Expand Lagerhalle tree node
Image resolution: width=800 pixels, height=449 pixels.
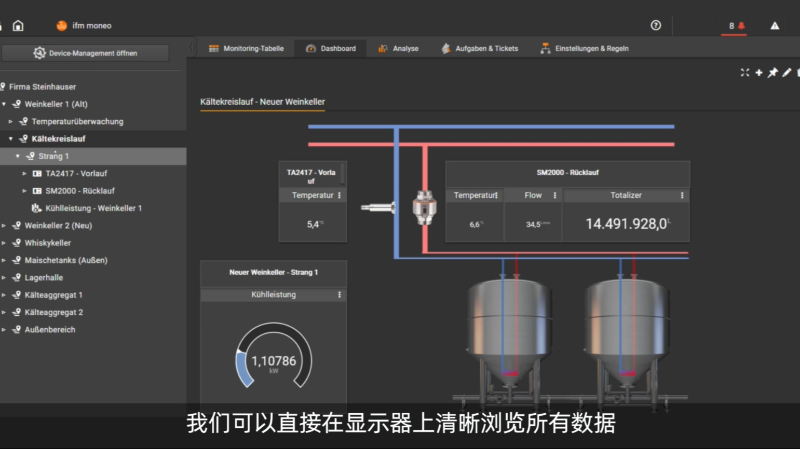tap(4, 278)
